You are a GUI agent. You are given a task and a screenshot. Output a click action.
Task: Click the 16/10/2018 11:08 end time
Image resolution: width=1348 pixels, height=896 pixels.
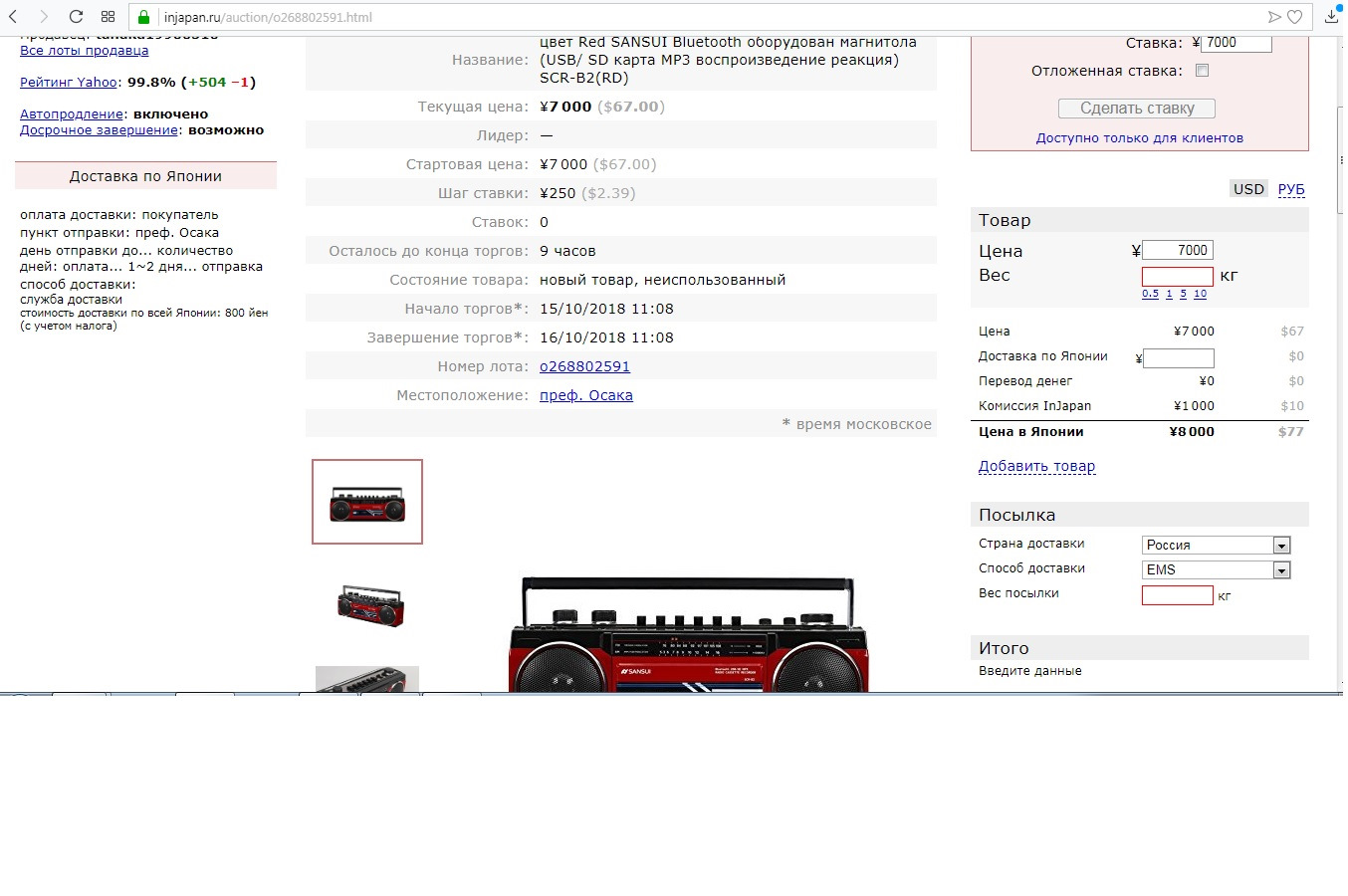(x=606, y=337)
